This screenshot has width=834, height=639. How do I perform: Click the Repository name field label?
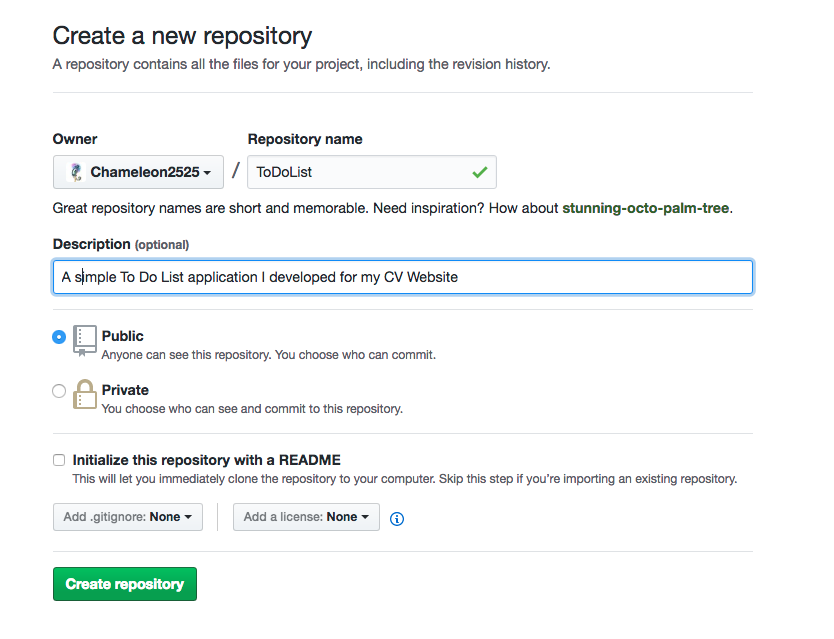click(x=305, y=139)
